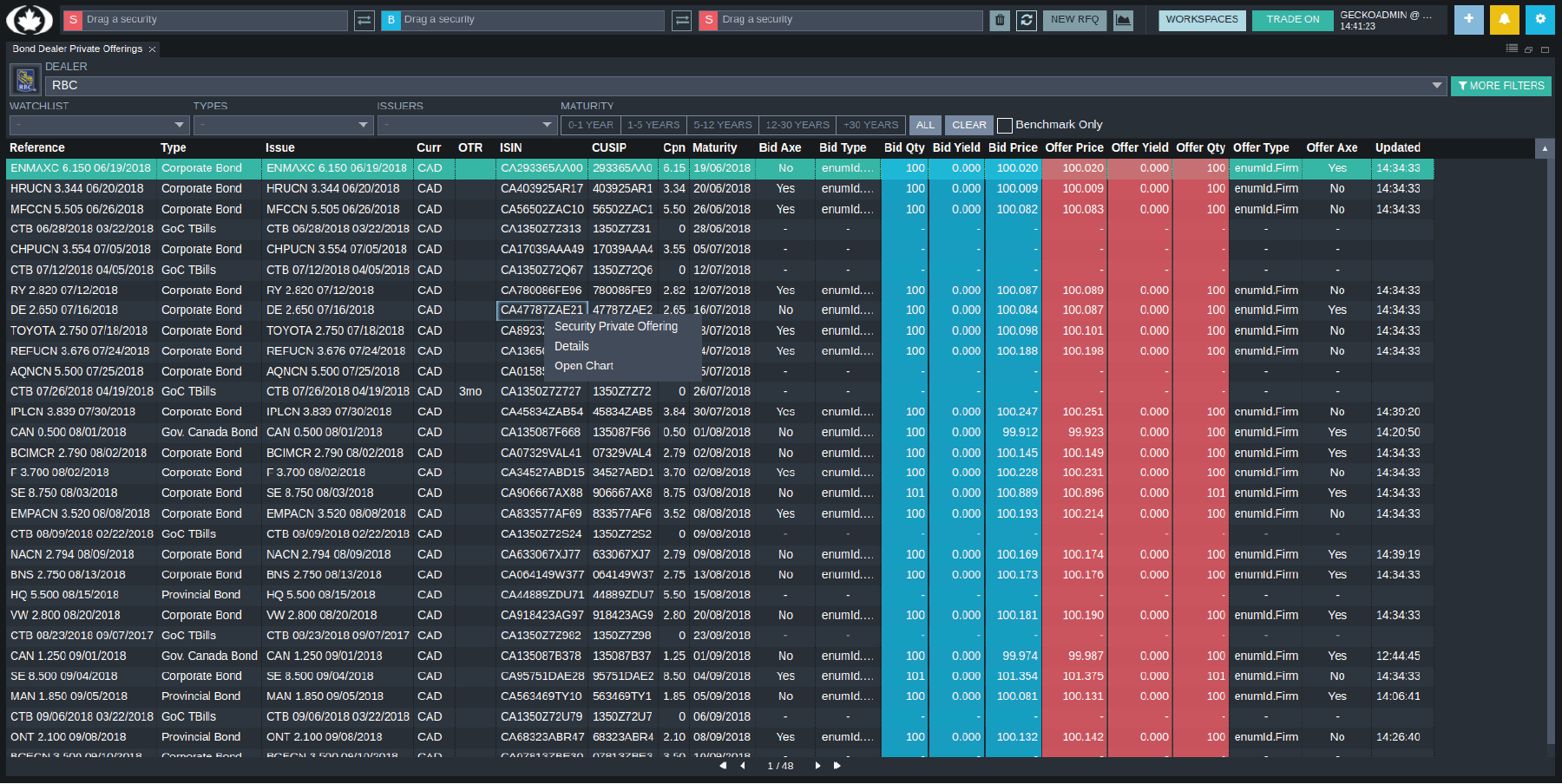
Task: Click the Gov. Canada Bond type for CAN 1.250
Action: pos(209,657)
